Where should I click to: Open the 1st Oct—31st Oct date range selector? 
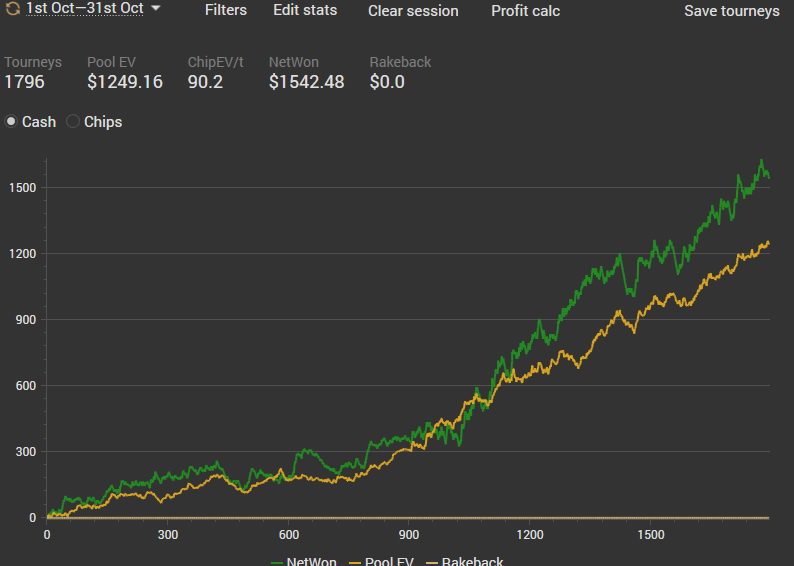click(84, 9)
